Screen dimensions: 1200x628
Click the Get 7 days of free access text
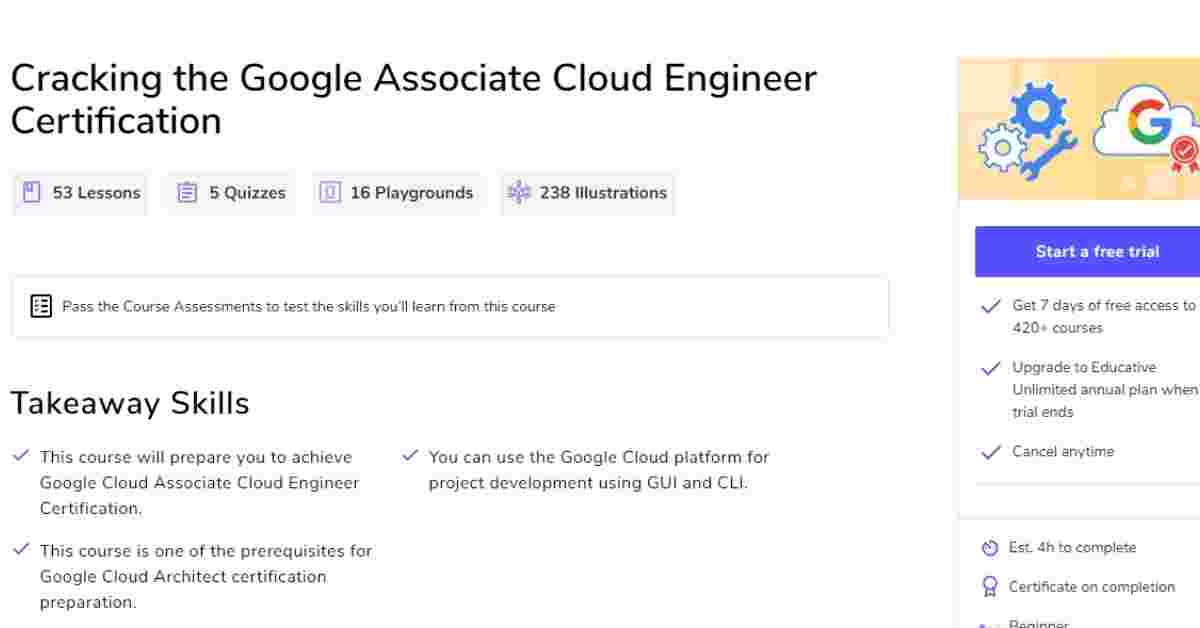tap(1105, 317)
